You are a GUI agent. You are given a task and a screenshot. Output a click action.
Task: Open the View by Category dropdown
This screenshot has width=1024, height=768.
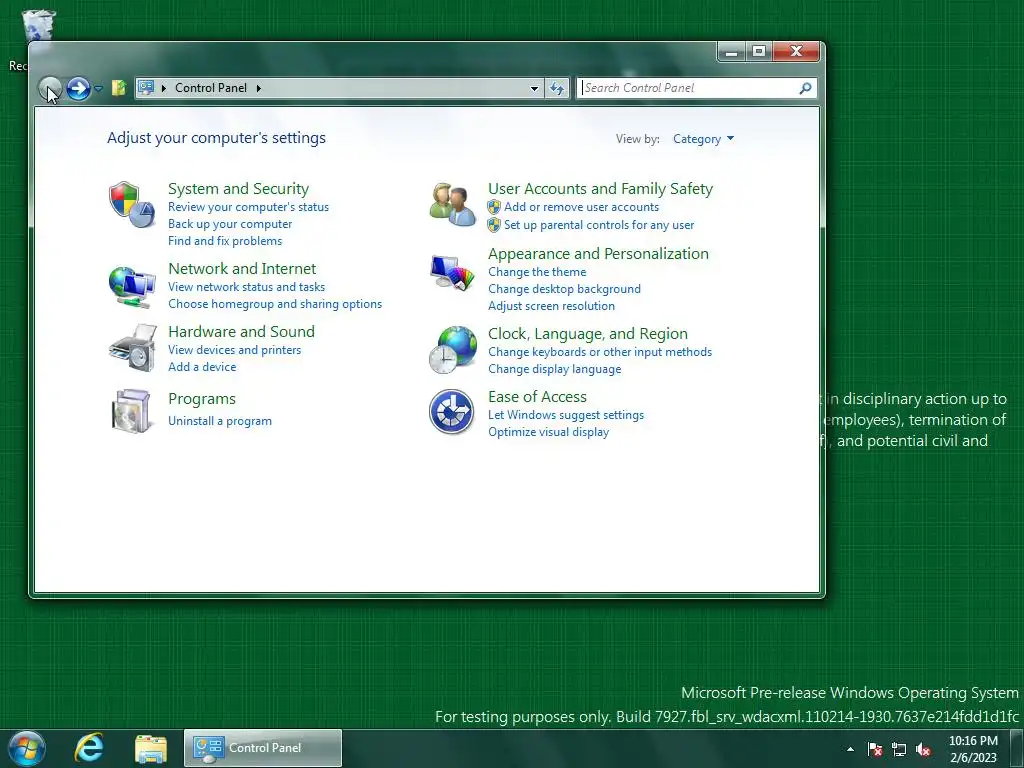(703, 139)
